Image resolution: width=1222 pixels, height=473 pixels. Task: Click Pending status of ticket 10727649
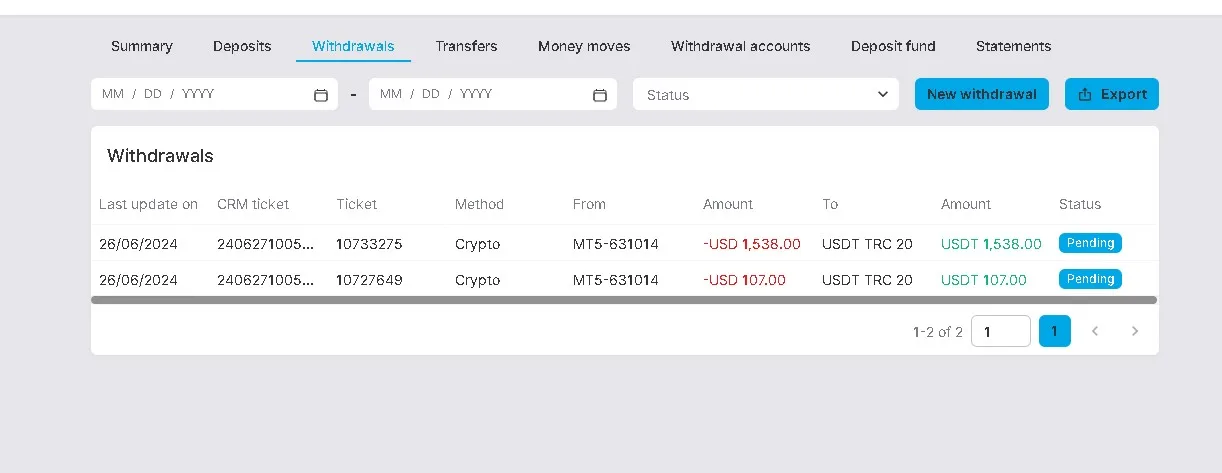click(1090, 279)
